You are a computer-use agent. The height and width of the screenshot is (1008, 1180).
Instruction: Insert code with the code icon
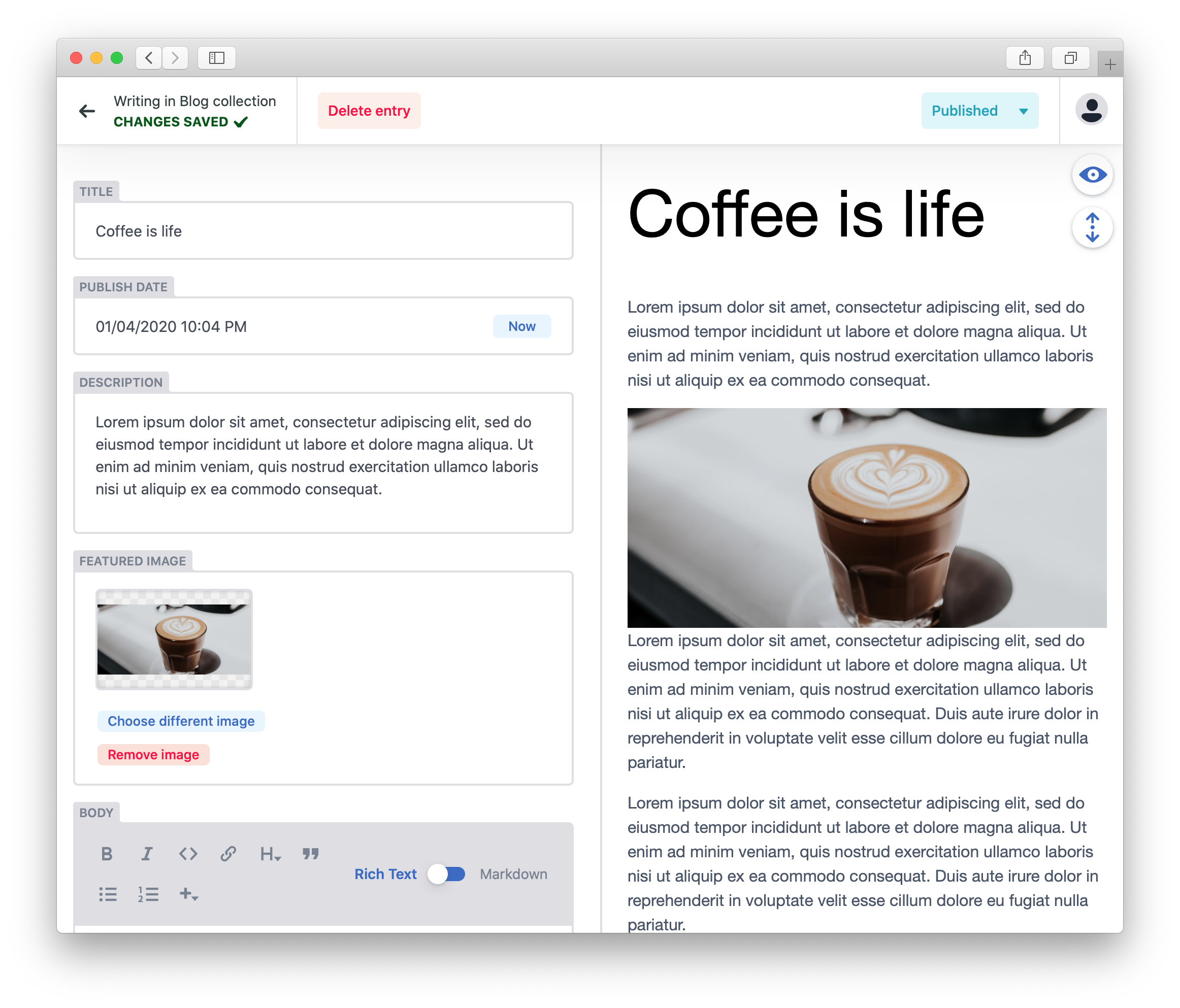pos(188,853)
